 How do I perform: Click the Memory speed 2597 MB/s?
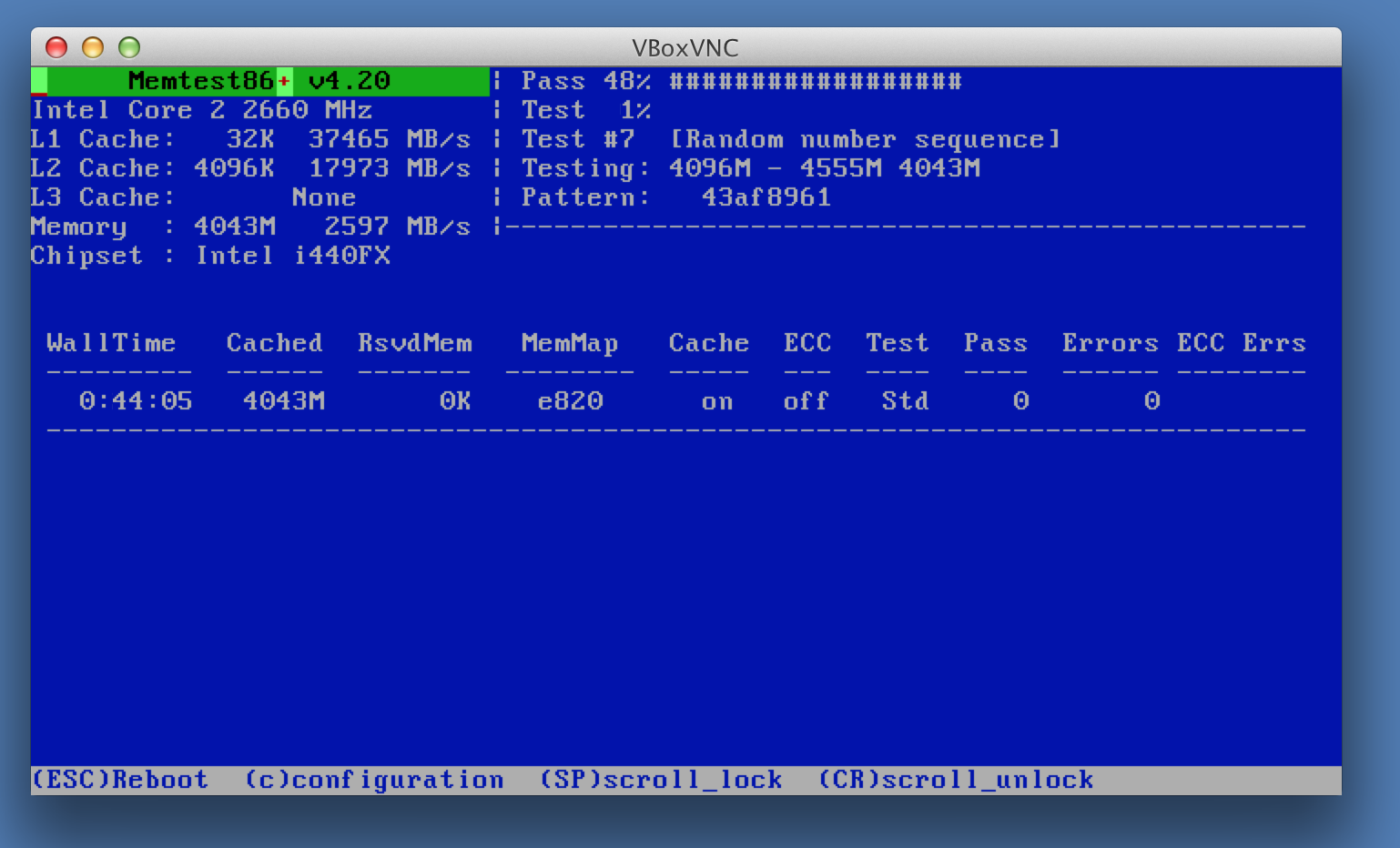(398, 227)
